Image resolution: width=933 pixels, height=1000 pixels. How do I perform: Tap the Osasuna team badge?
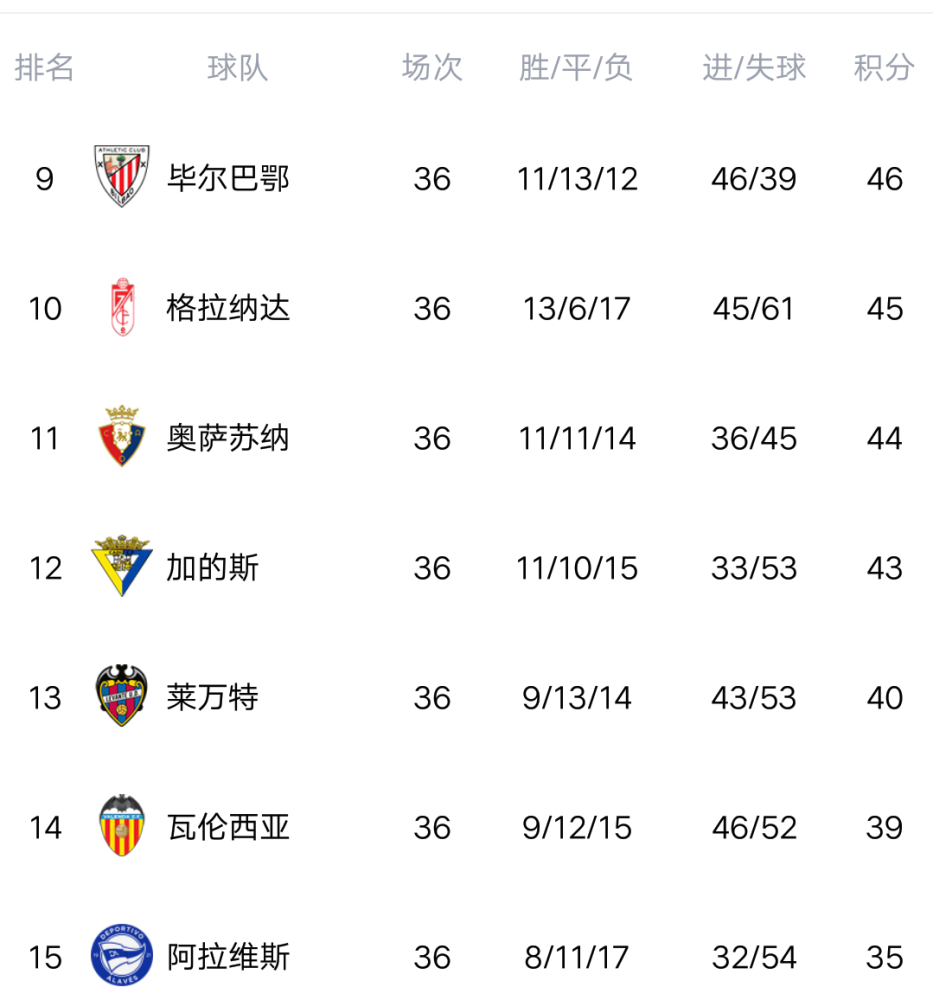(x=122, y=436)
